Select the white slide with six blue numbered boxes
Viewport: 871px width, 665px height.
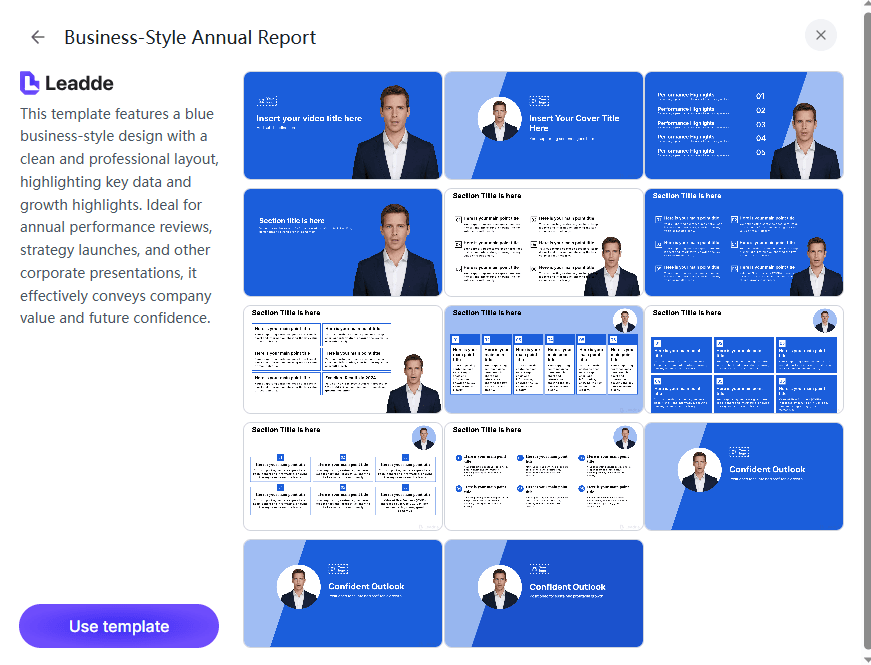(x=342, y=476)
